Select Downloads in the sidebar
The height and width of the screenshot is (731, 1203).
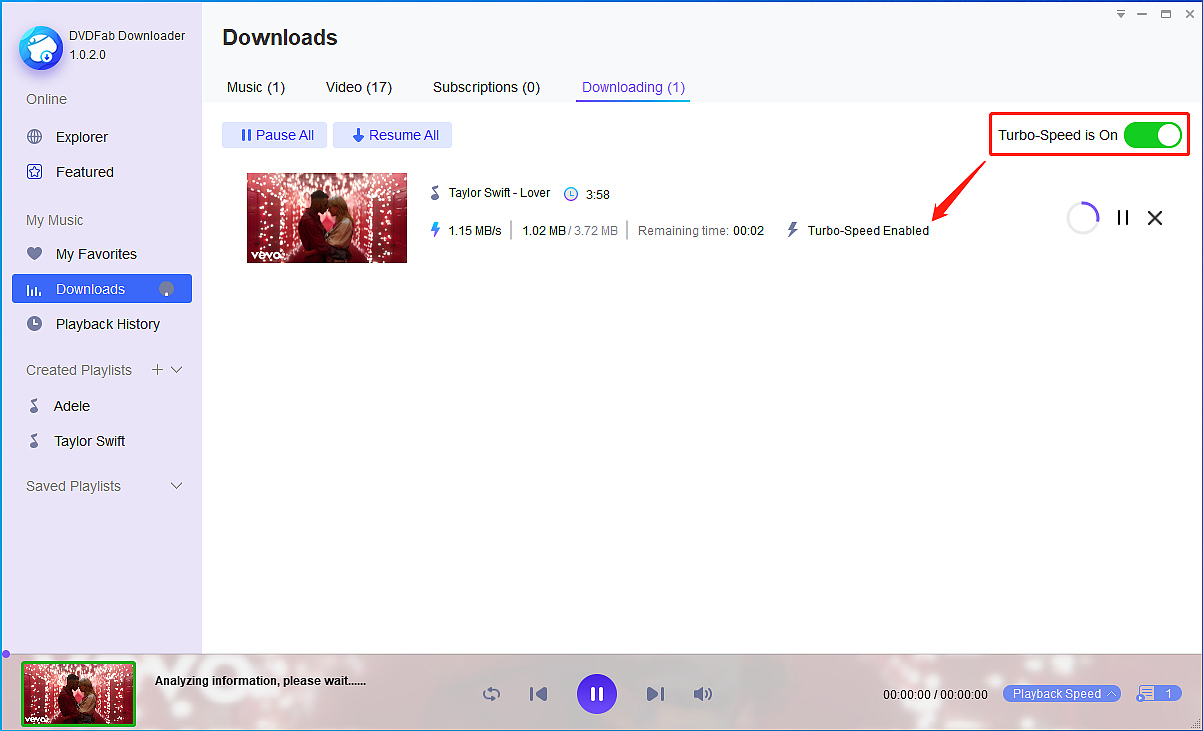102,289
